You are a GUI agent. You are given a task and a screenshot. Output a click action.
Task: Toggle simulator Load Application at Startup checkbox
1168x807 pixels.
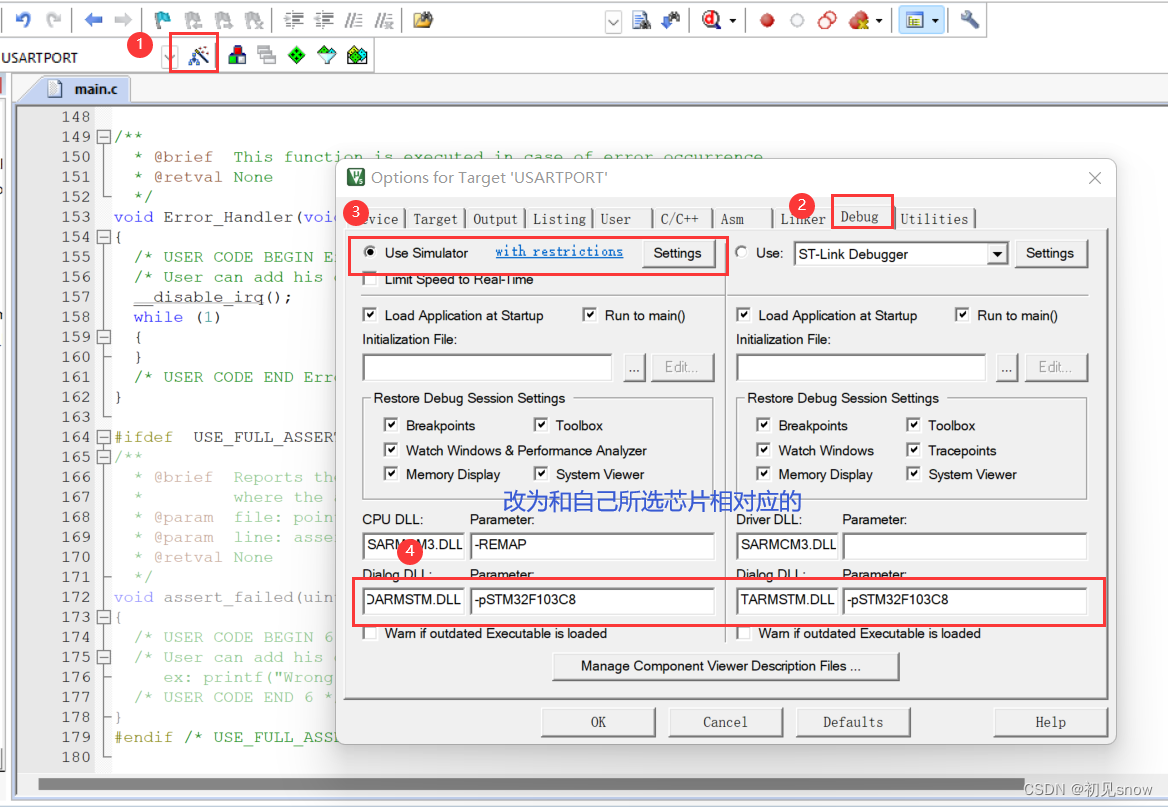pos(369,314)
